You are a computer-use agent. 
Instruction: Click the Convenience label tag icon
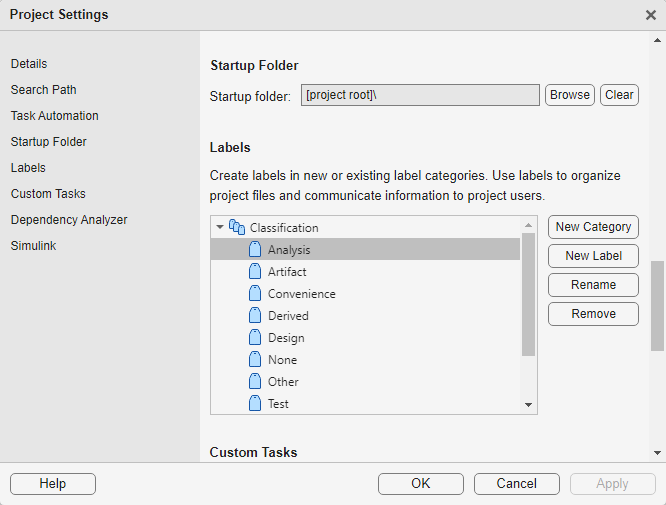click(254, 294)
